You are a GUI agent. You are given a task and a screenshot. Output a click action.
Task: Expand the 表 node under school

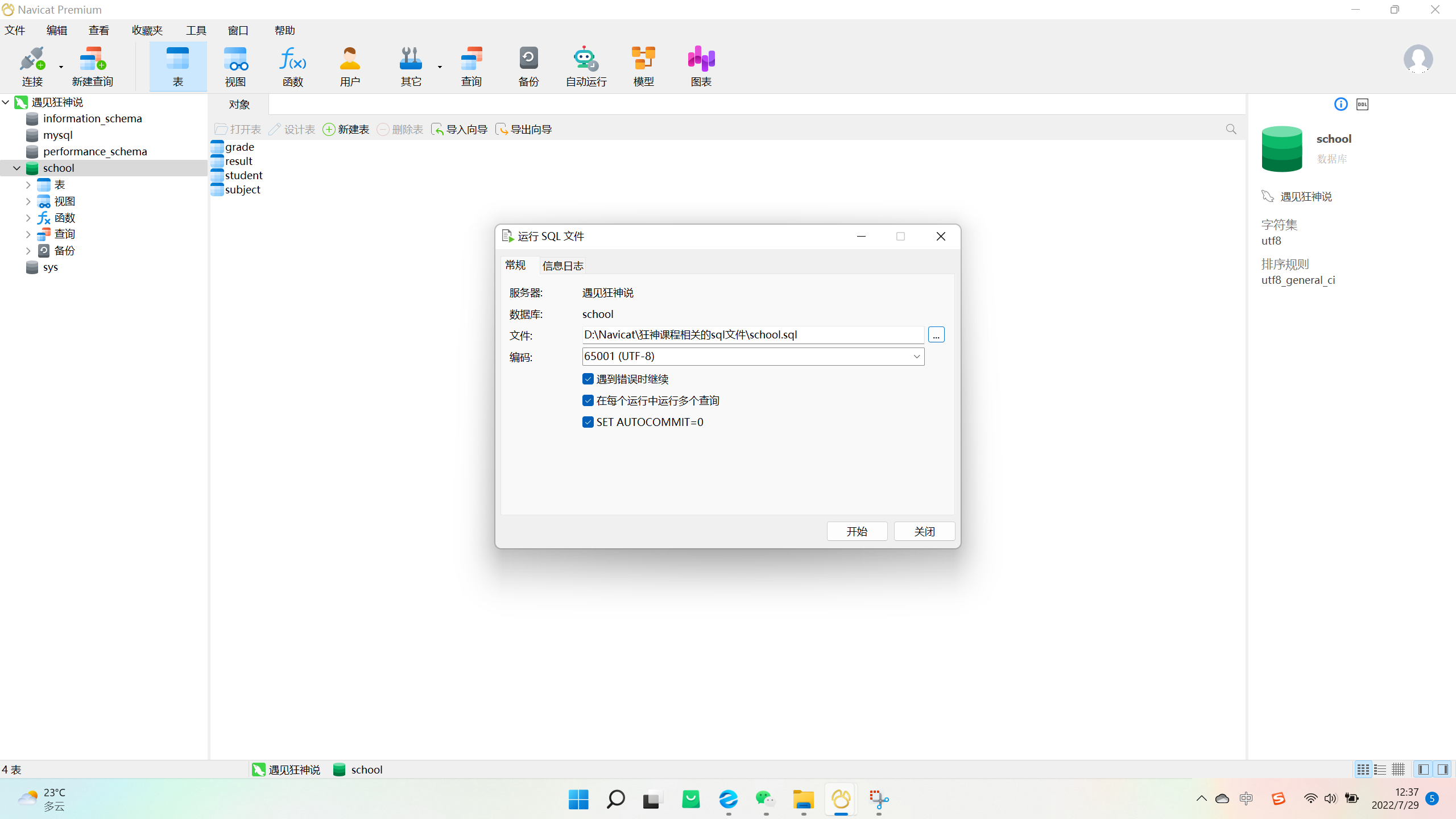[x=28, y=185]
